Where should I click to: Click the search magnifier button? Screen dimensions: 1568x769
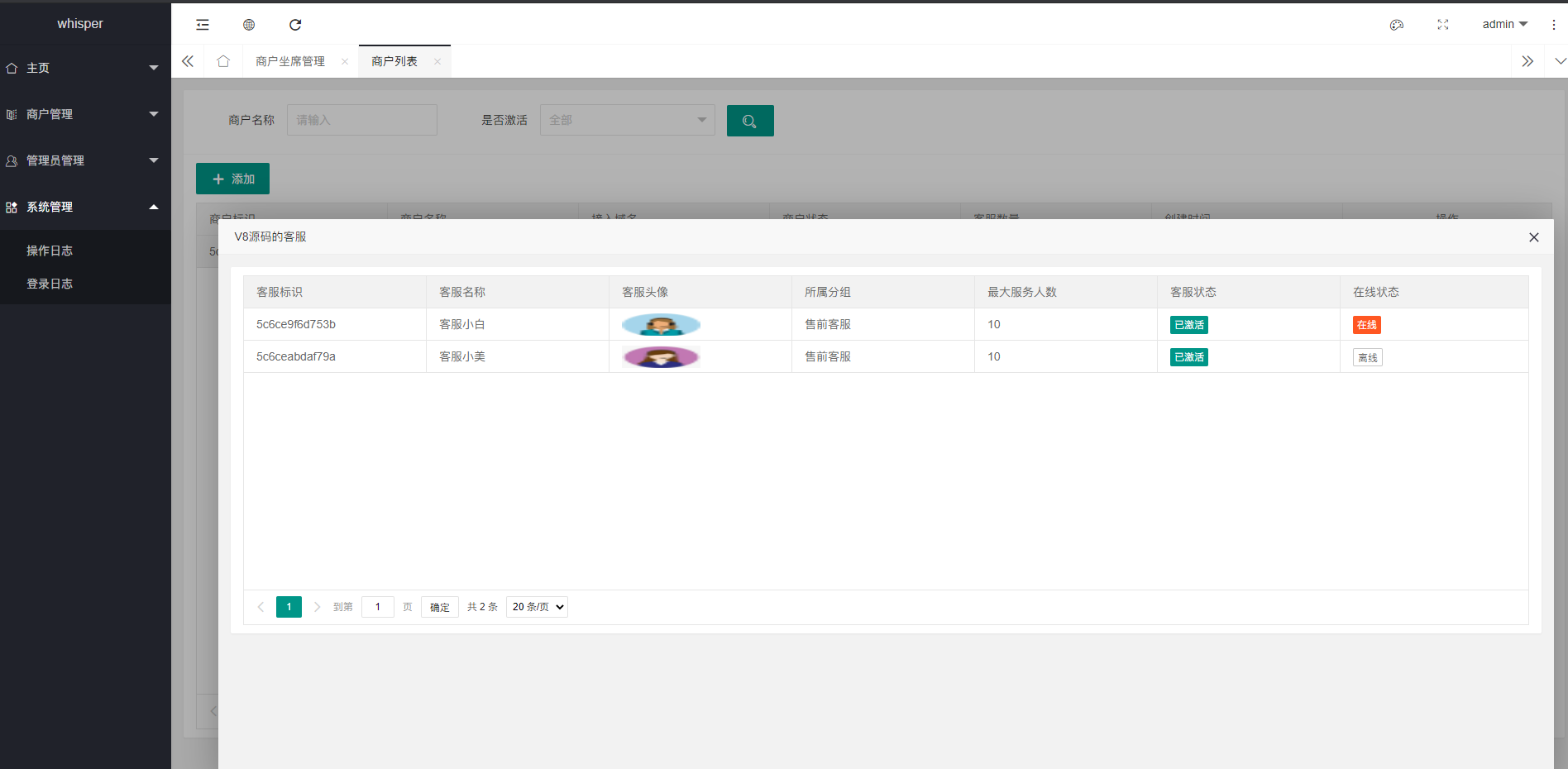point(749,120)
